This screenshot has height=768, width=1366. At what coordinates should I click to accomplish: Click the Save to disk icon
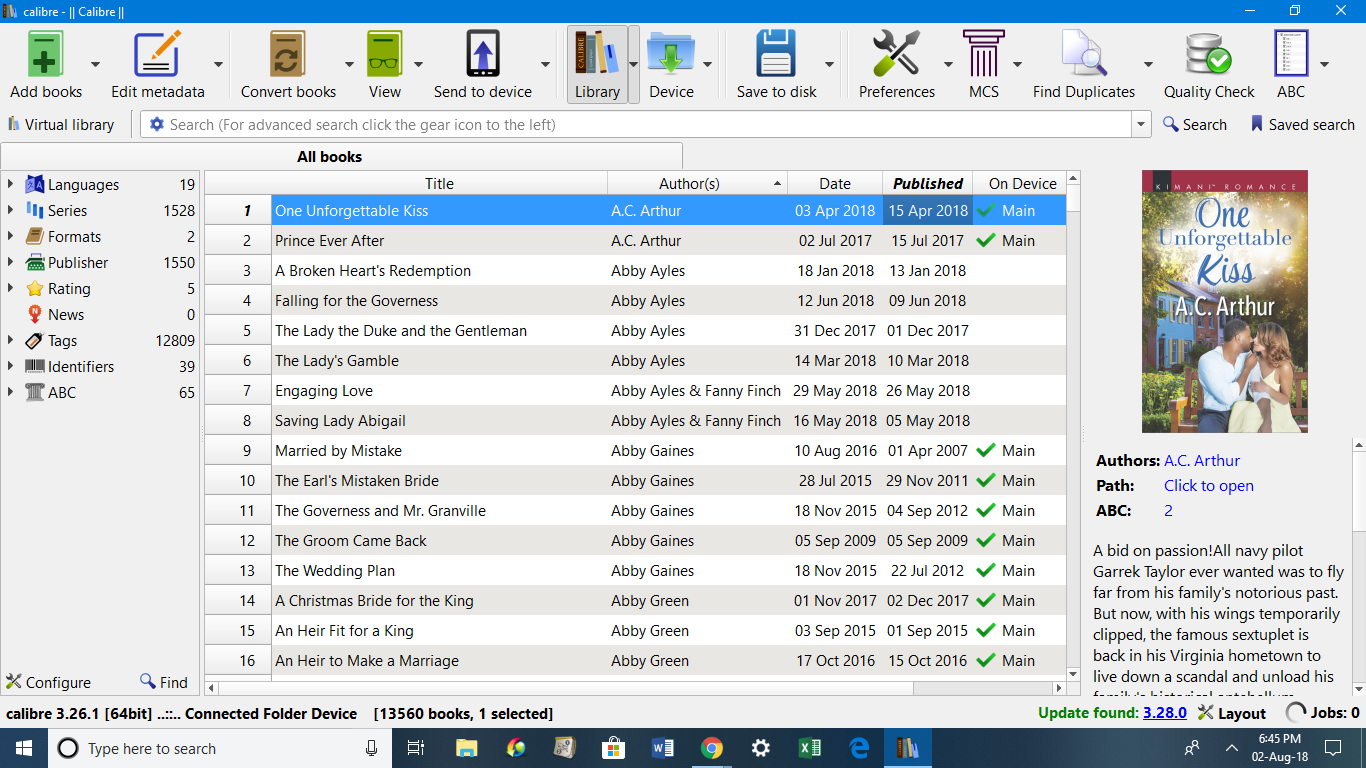click(x=776, y=54)
